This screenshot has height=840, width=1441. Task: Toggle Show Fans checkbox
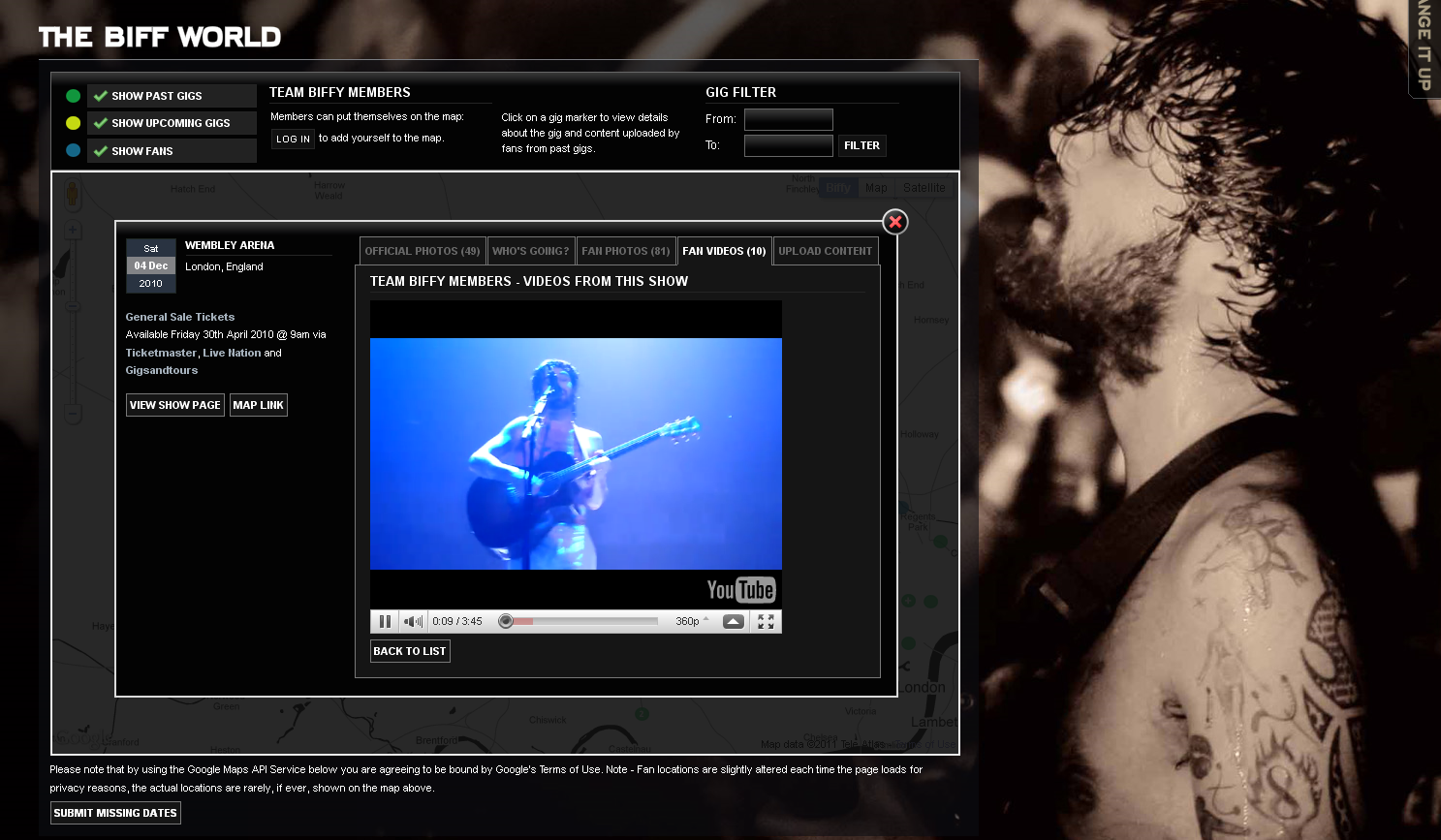click(x=101, y=151)
